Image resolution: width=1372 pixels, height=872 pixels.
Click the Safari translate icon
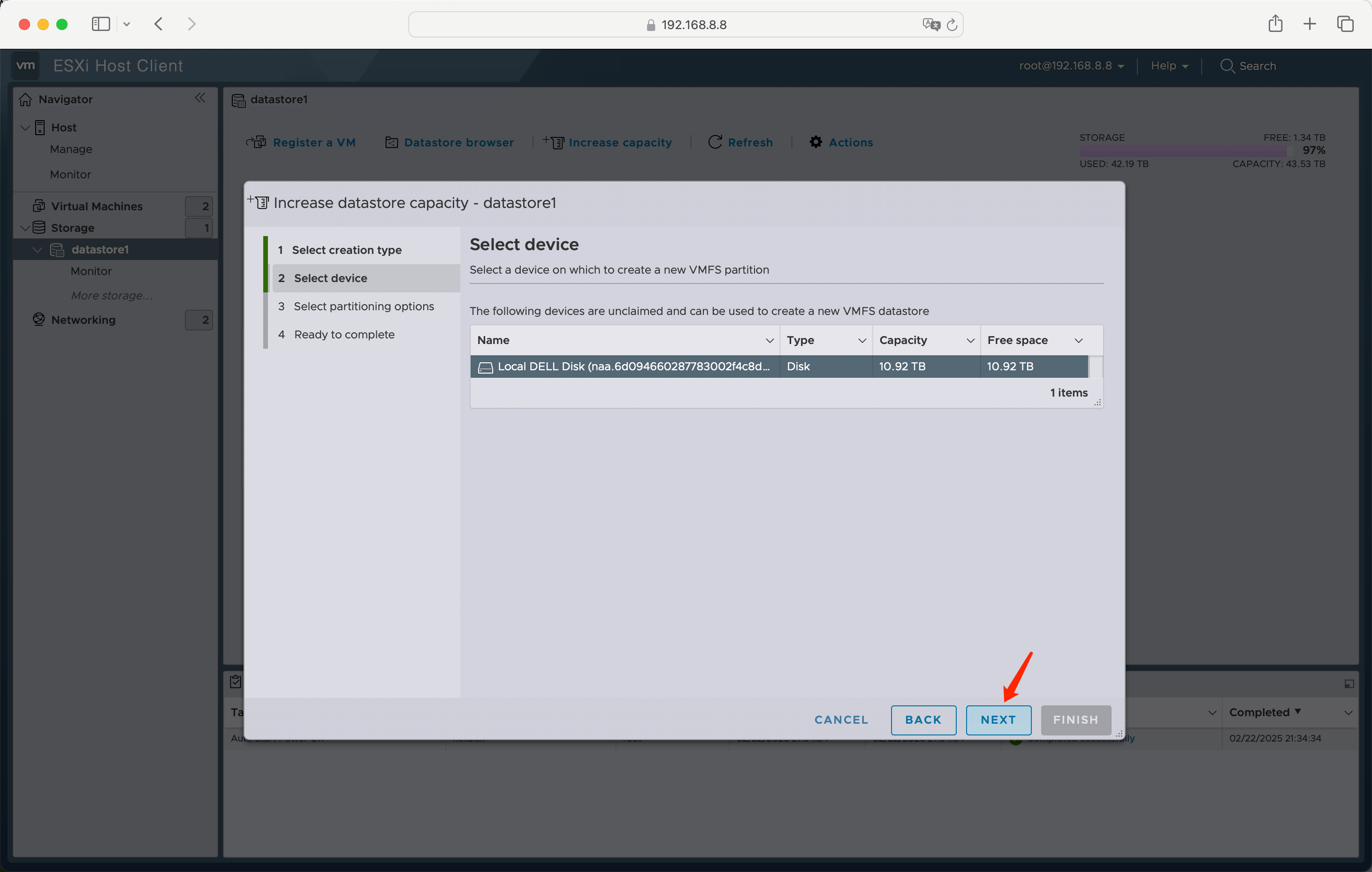930,24
